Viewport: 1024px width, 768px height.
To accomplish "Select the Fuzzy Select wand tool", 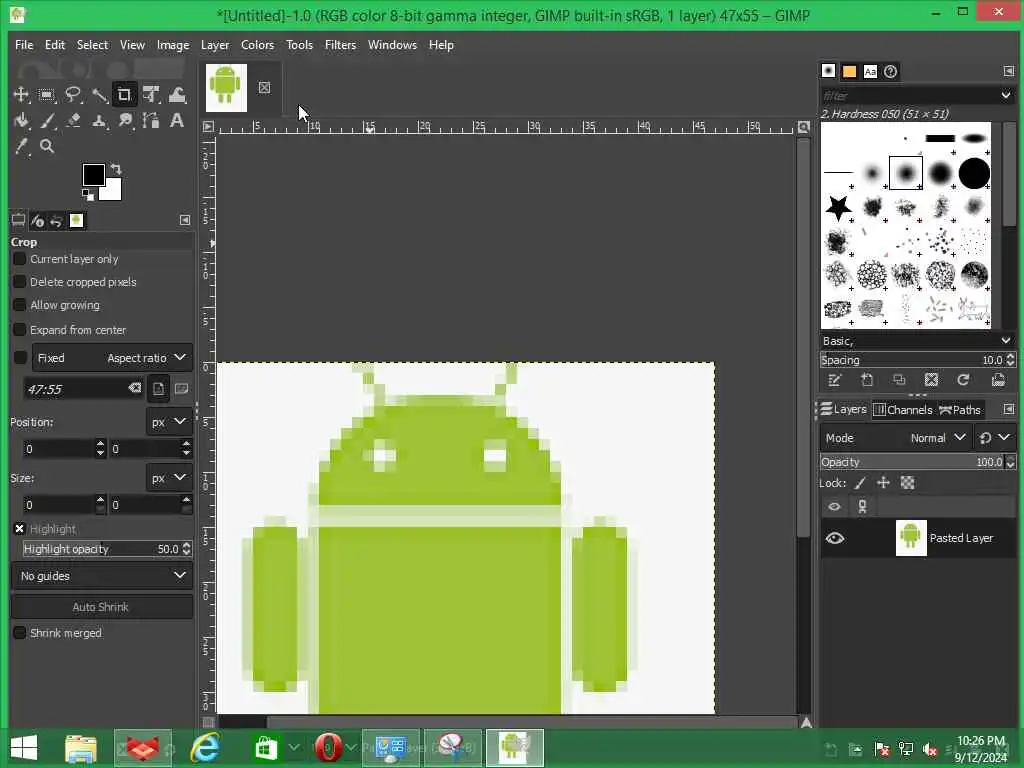I will (x=99, y=95).
